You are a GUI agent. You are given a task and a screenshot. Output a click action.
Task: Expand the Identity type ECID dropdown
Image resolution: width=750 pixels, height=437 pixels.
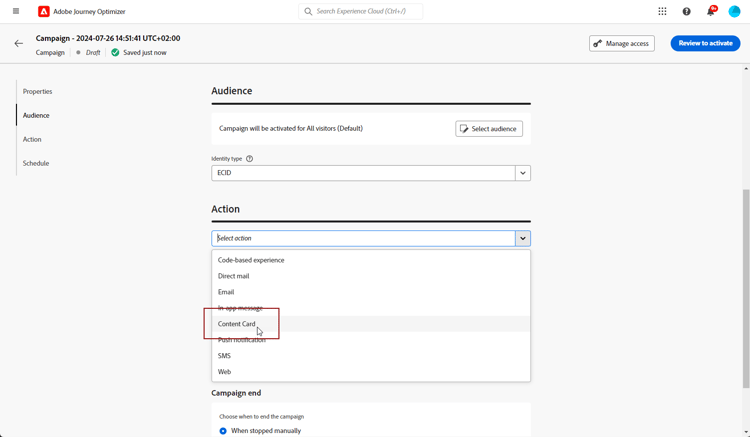pyautogui.click(x=522, y=173)
